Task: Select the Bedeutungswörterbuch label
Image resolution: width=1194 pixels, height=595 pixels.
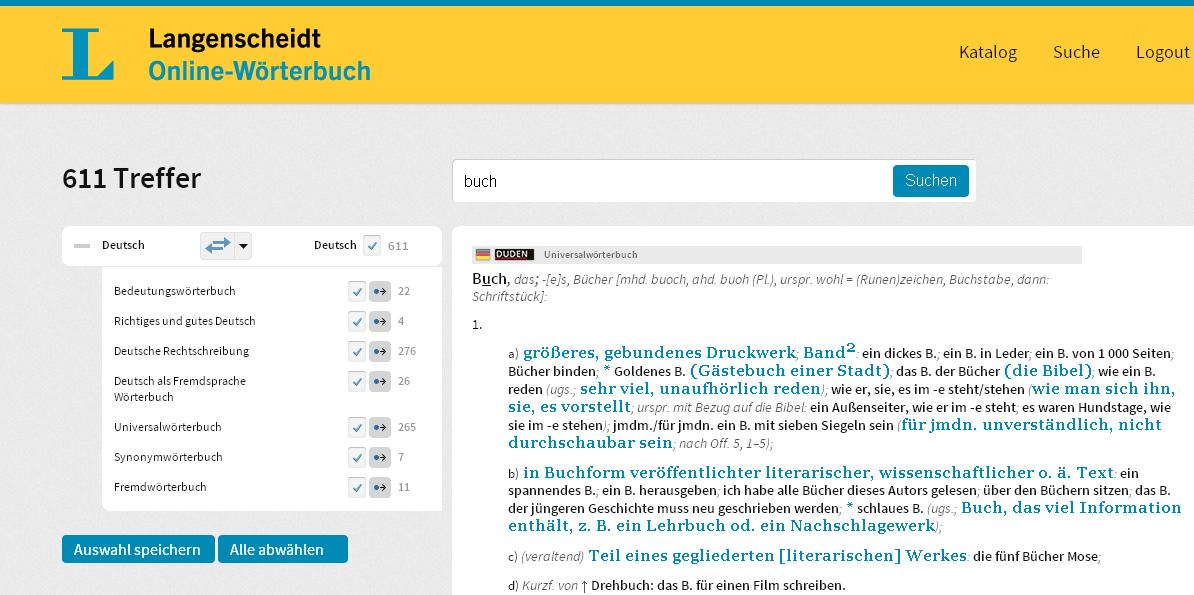Action: [x=174, y=291]
